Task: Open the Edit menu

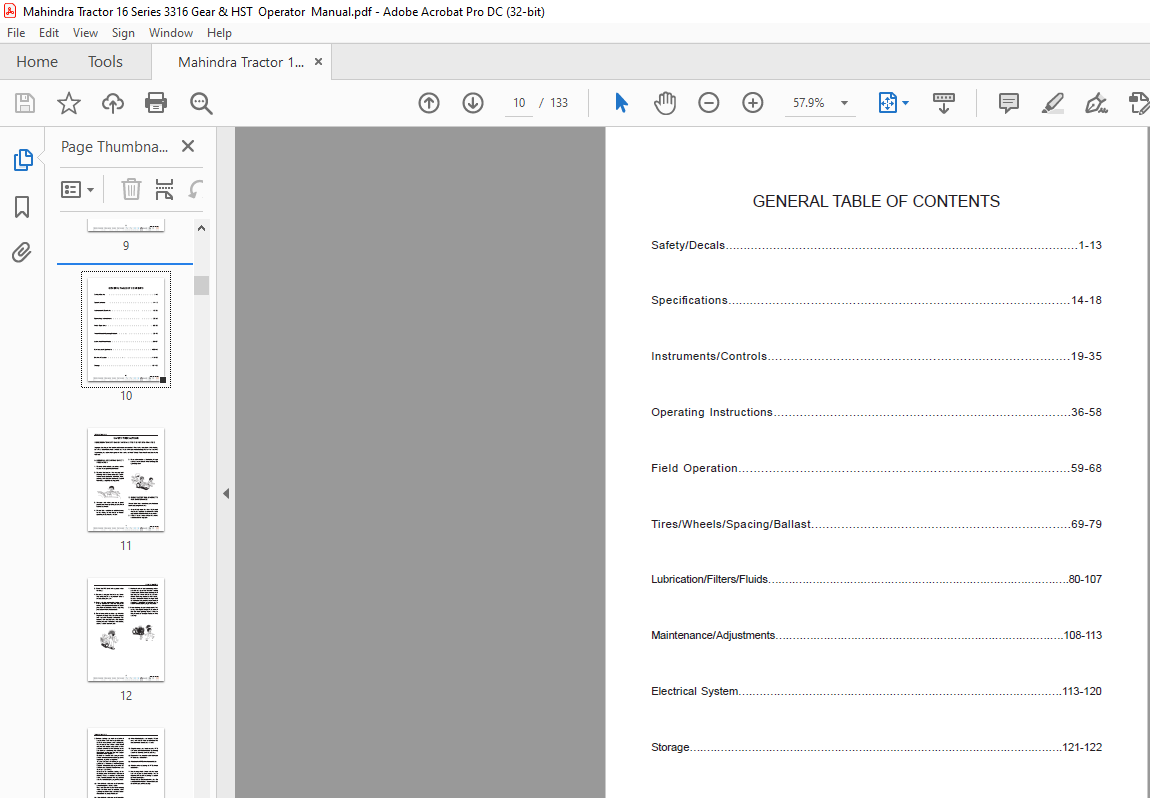Action: [x=49, y=33]
